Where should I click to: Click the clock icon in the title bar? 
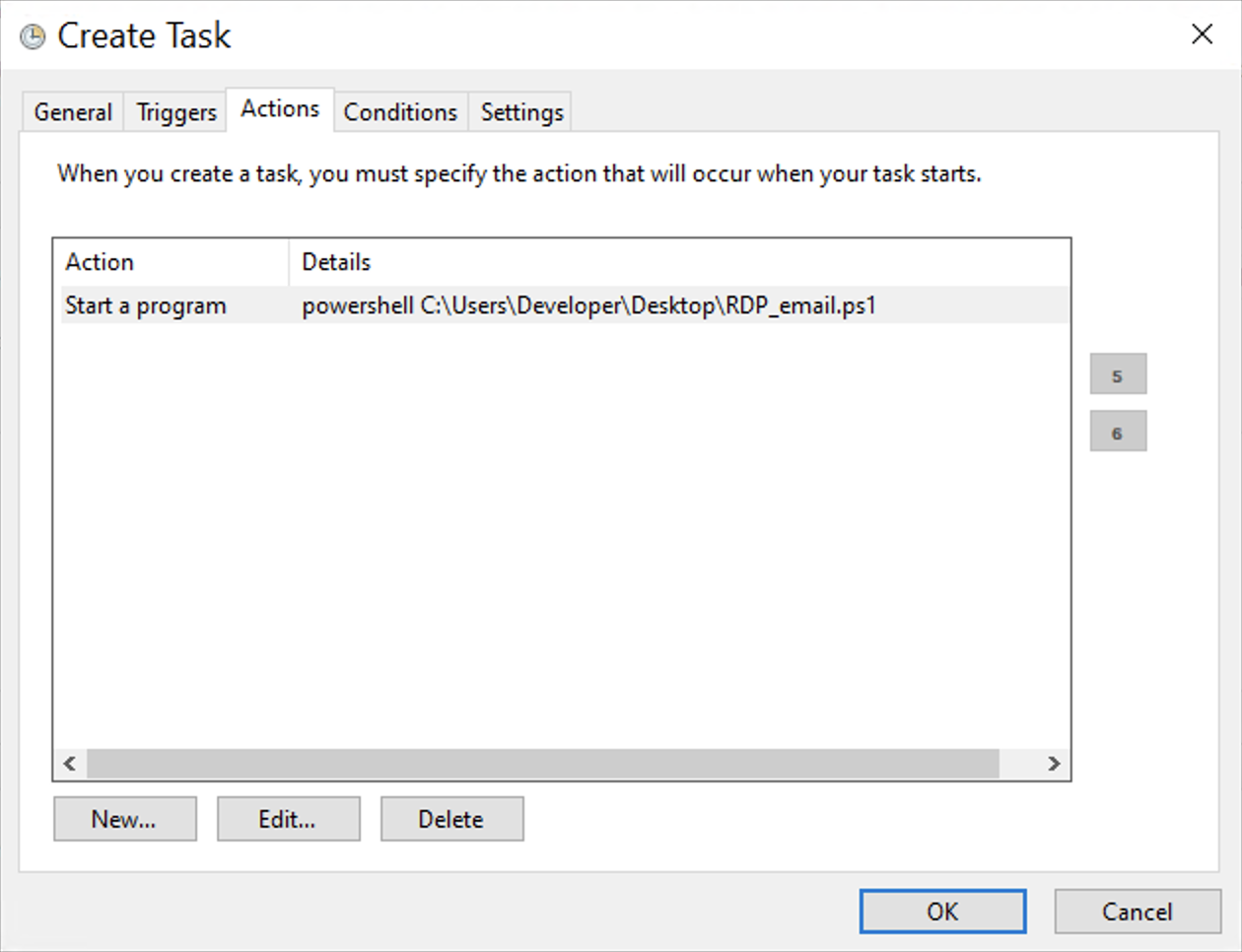click(33, 34)
